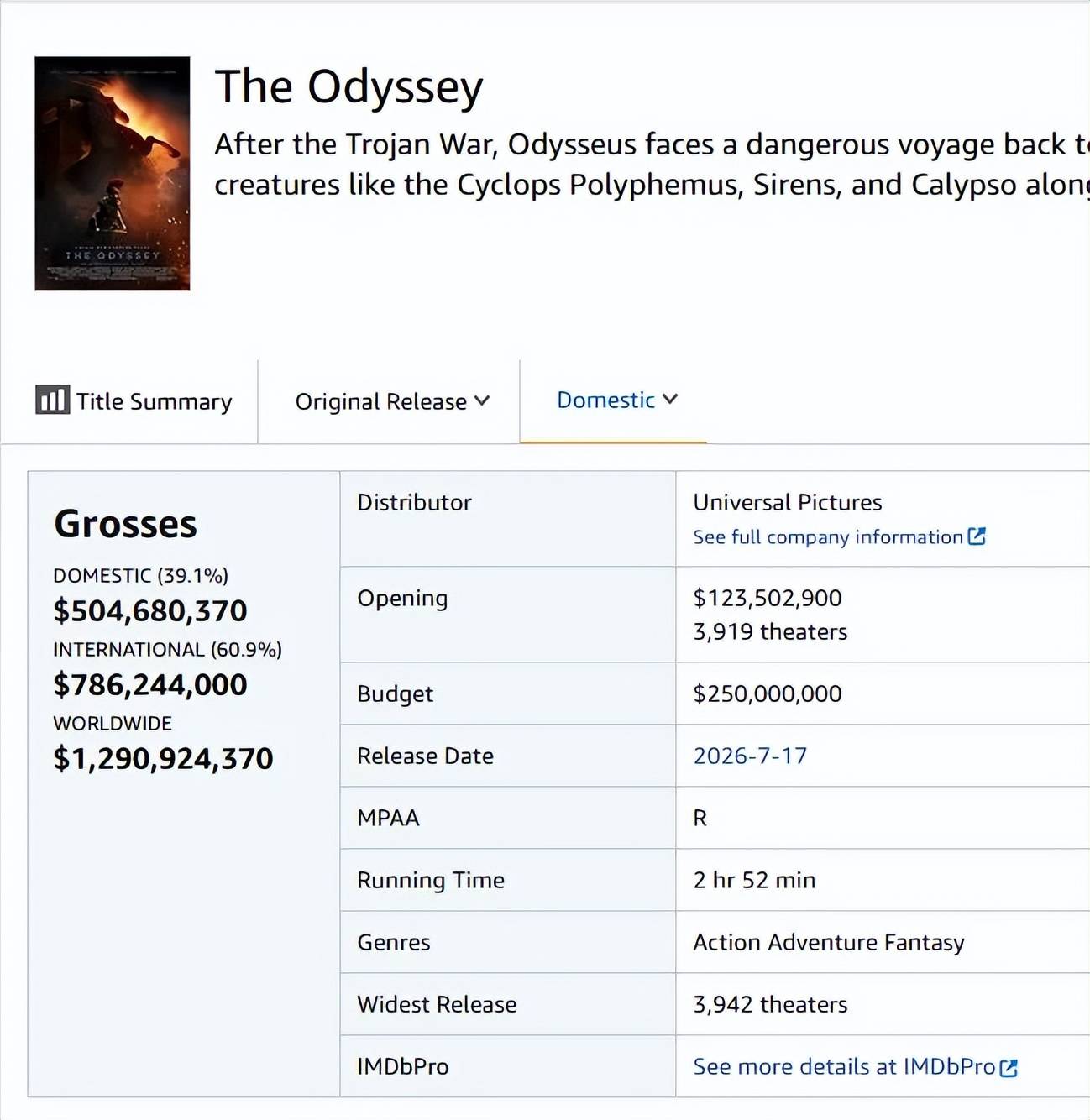This screenshot has width=1090, height=1120.
Task: Open See full company information link
Action: coord(828,536)
